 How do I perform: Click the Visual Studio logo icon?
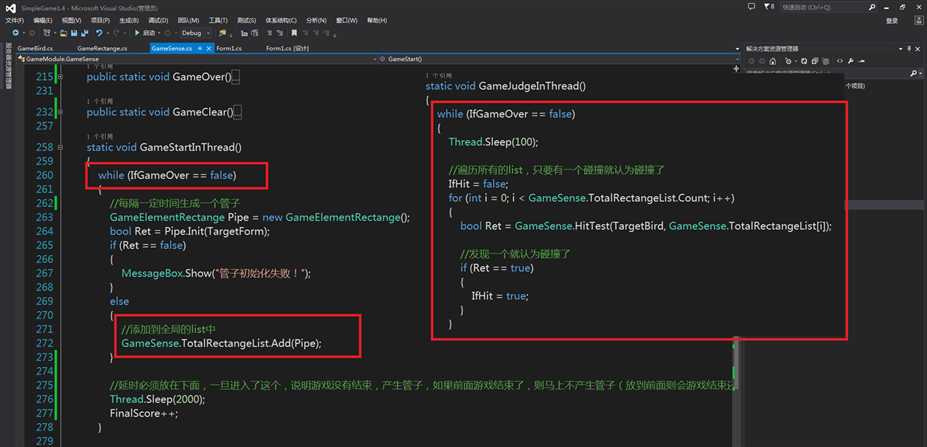click(x=11, y=8)
